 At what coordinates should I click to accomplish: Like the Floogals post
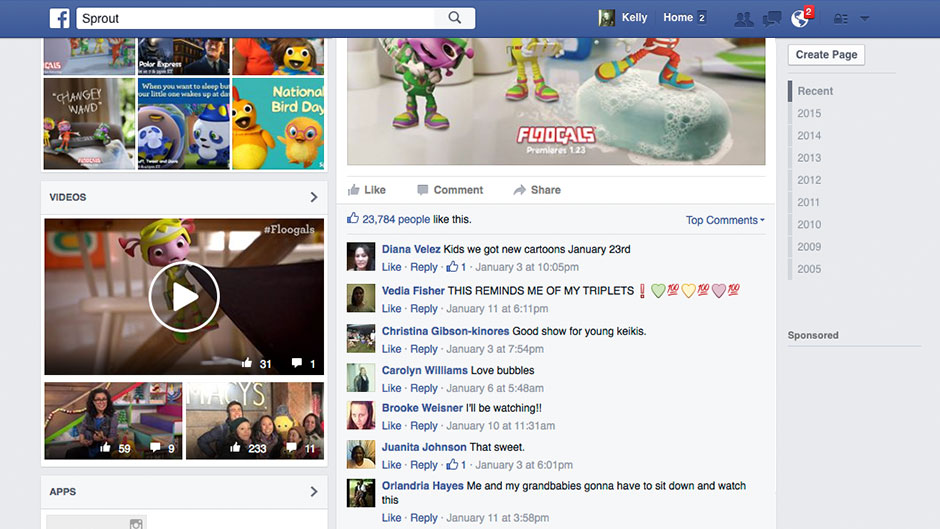[x=366, y=190]
